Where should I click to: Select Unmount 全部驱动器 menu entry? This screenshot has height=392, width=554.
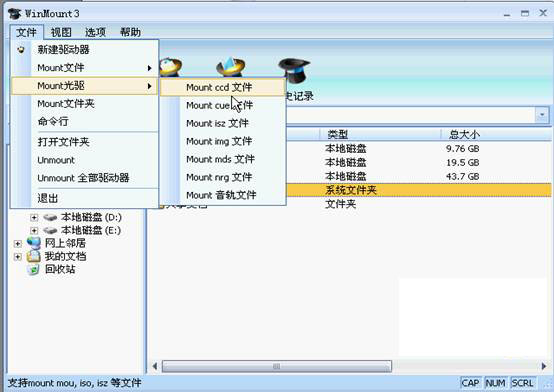pos(84,178)
